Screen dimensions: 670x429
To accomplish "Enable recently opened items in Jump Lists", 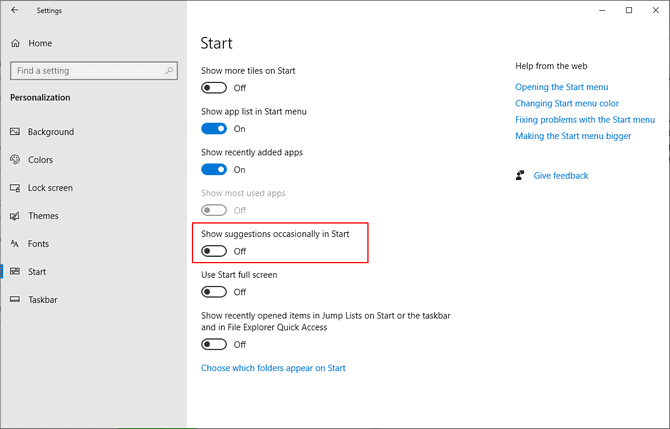I will click(x=214, y=344).
